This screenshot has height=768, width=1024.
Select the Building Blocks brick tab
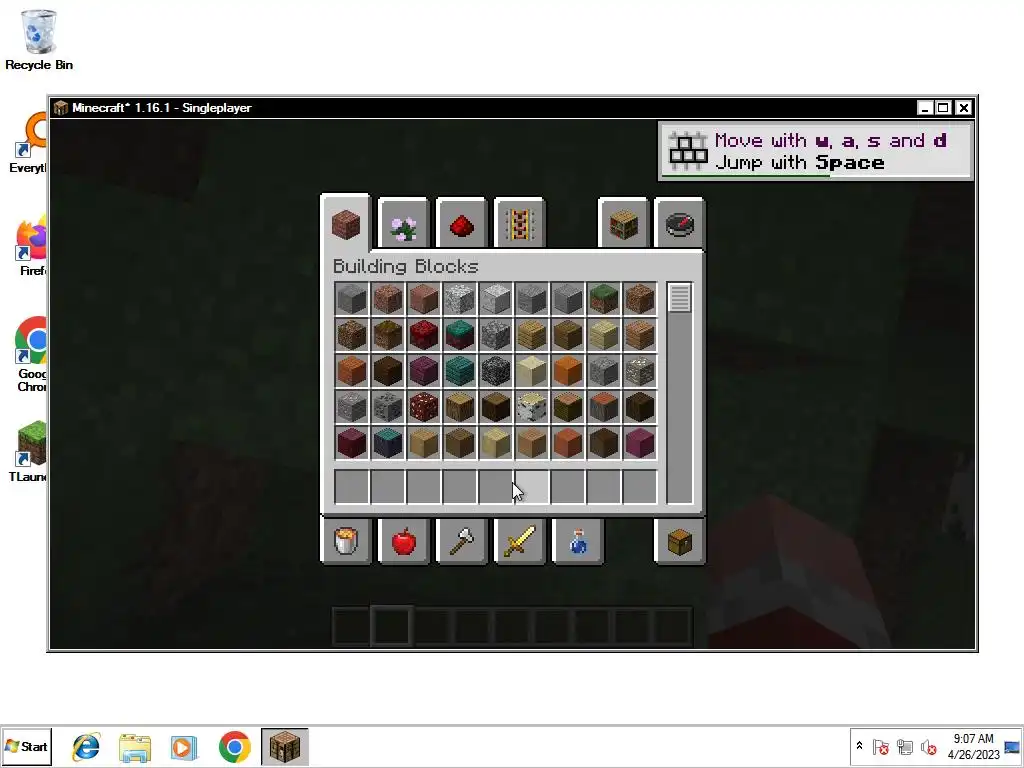345,224
